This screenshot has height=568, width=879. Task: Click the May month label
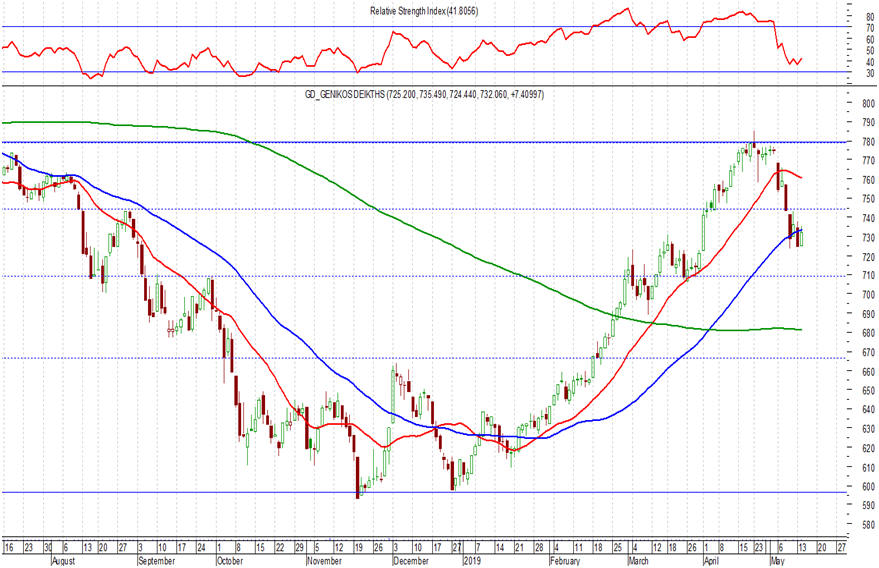coord(777,561)
